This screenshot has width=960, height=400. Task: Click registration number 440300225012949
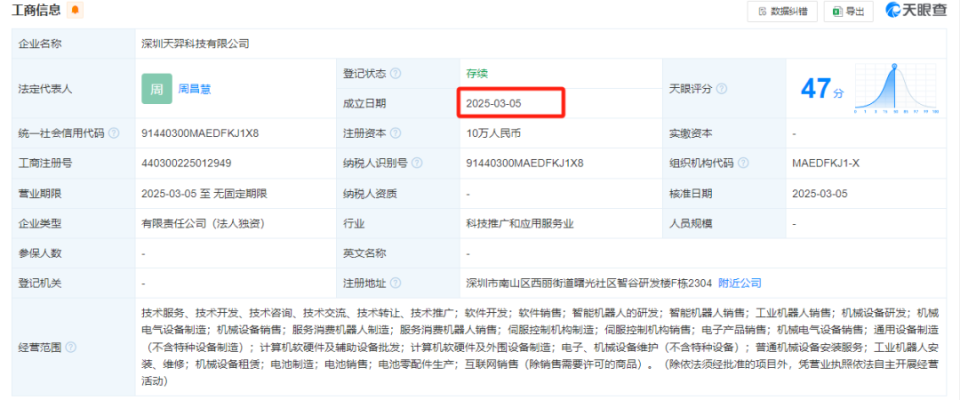click(186, 163)
